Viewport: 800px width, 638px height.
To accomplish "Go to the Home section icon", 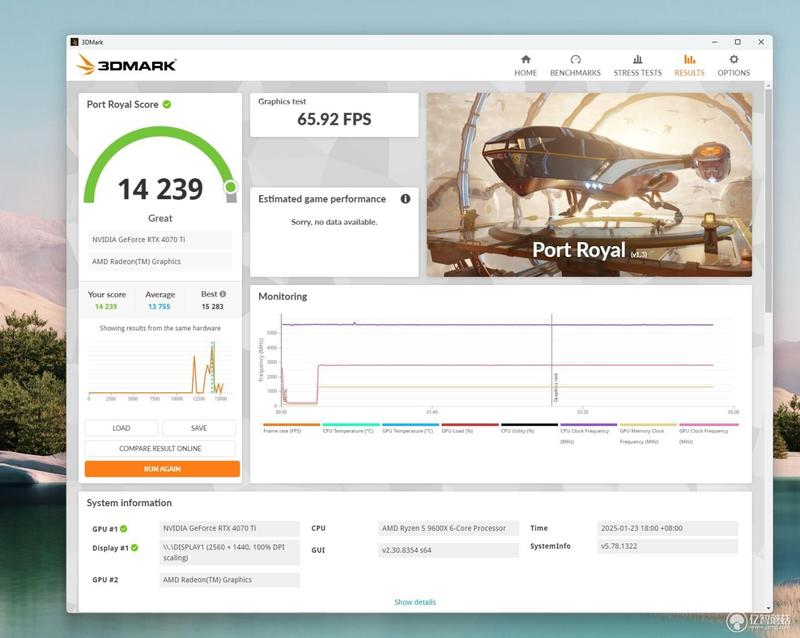I will tap(526, 59).
